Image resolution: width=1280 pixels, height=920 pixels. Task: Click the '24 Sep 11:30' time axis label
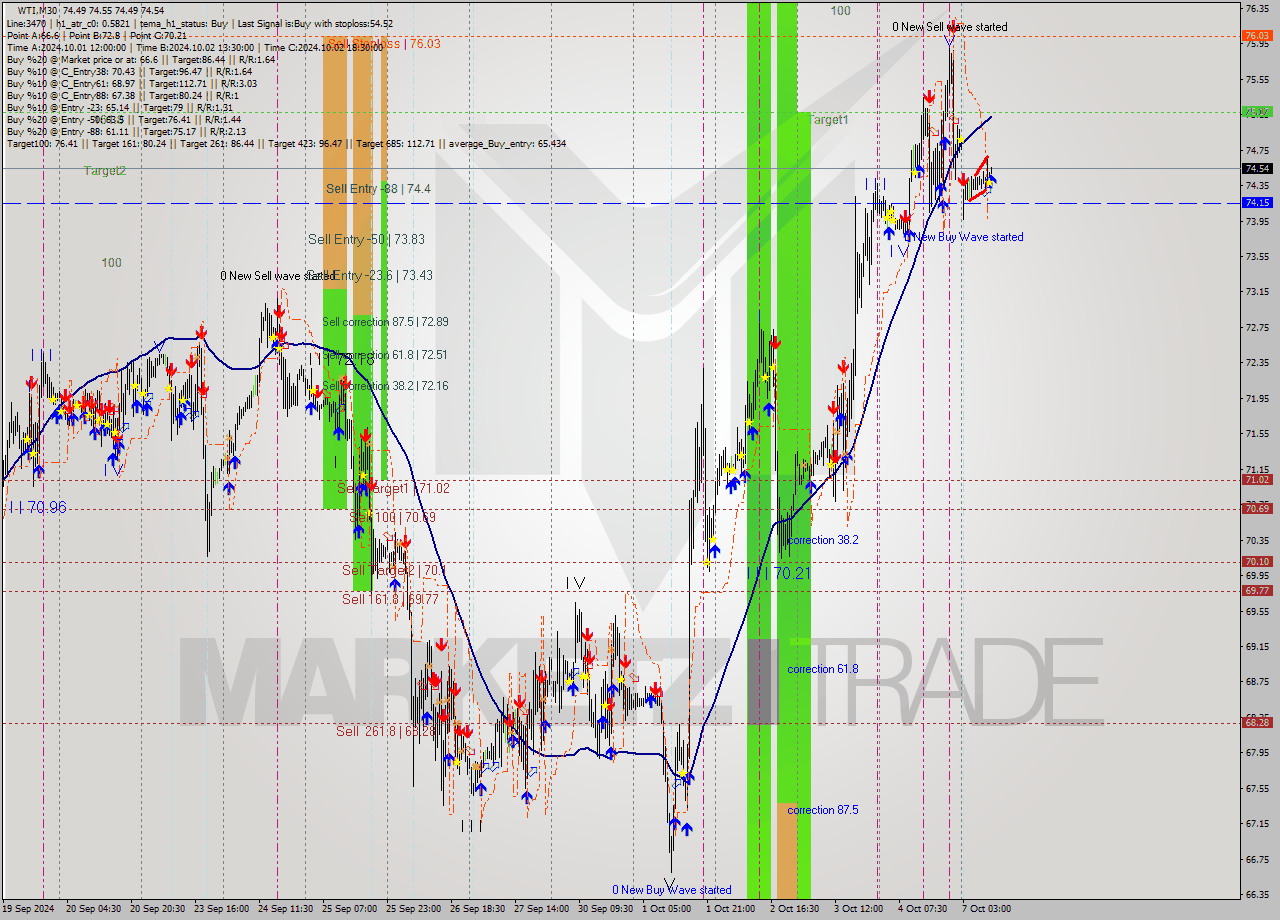[286, 909]
